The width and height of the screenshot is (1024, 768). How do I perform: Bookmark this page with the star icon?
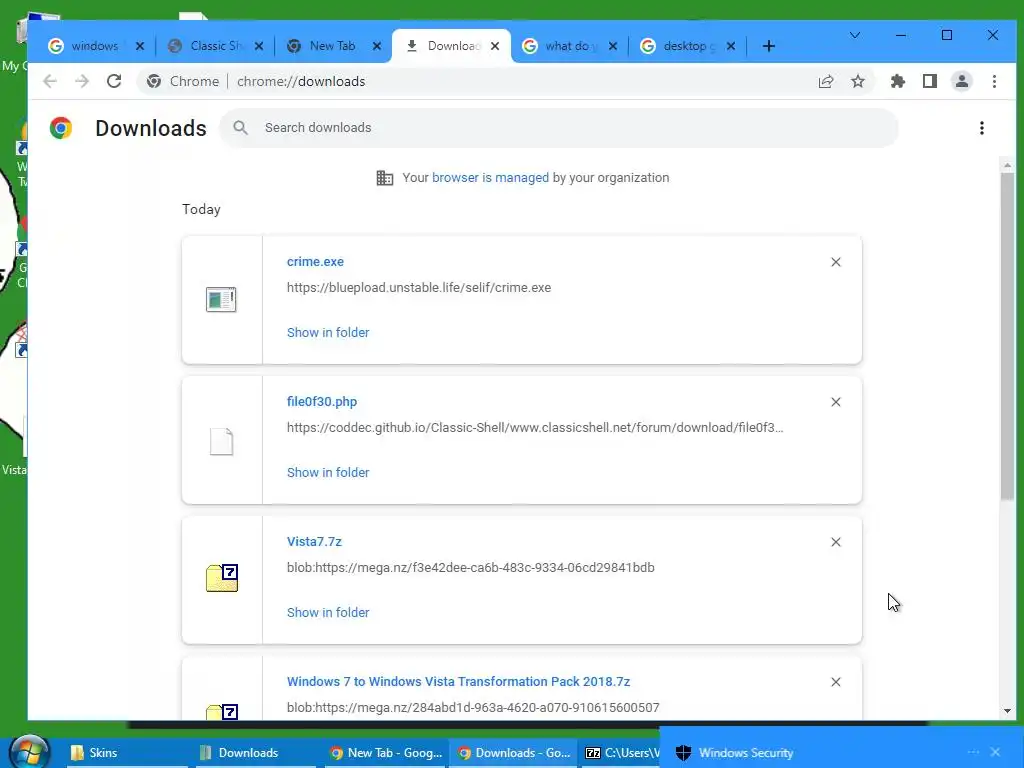857,81
